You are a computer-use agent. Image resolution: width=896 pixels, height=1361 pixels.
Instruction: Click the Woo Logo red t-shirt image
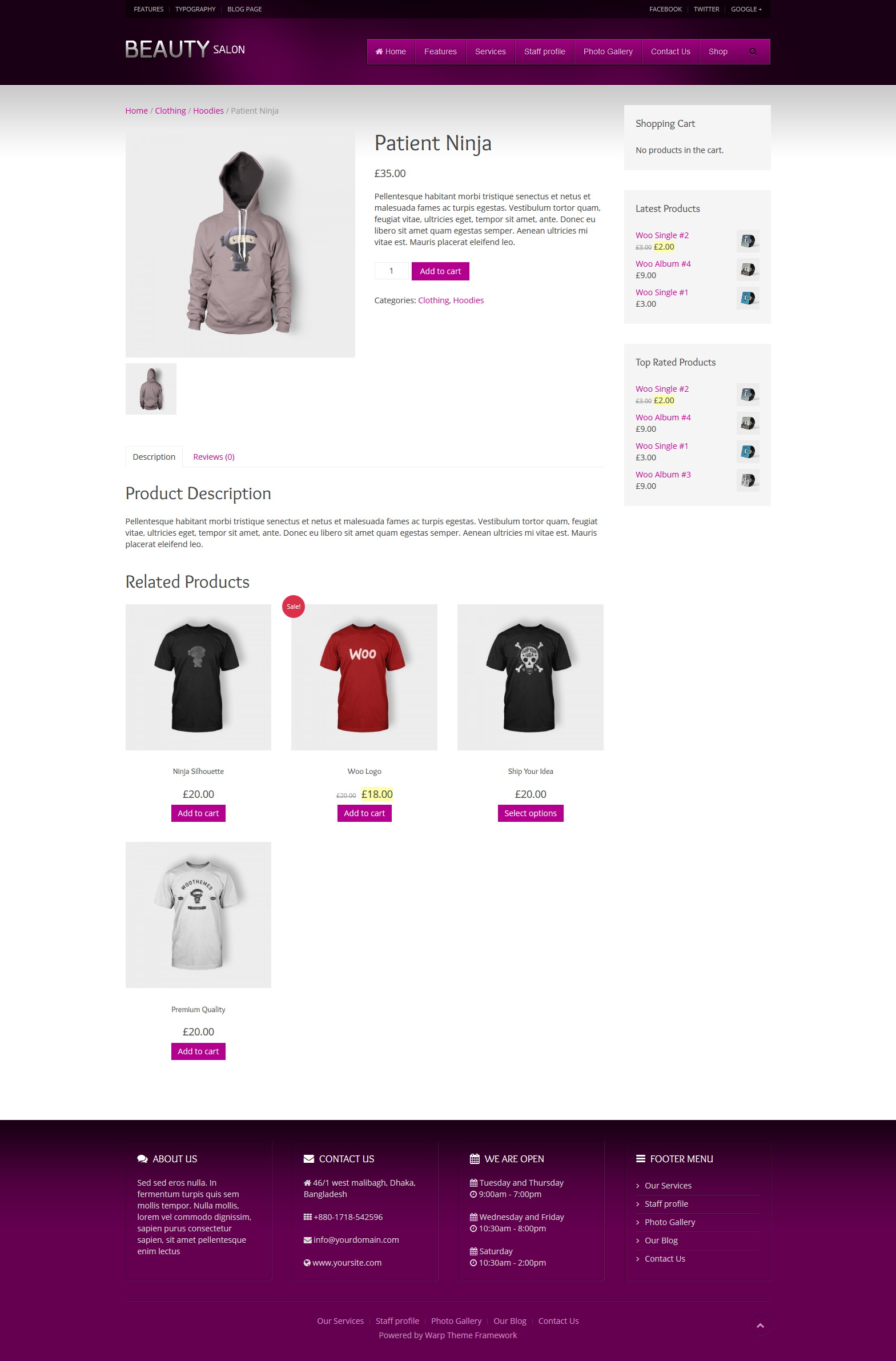coord(364,677)
